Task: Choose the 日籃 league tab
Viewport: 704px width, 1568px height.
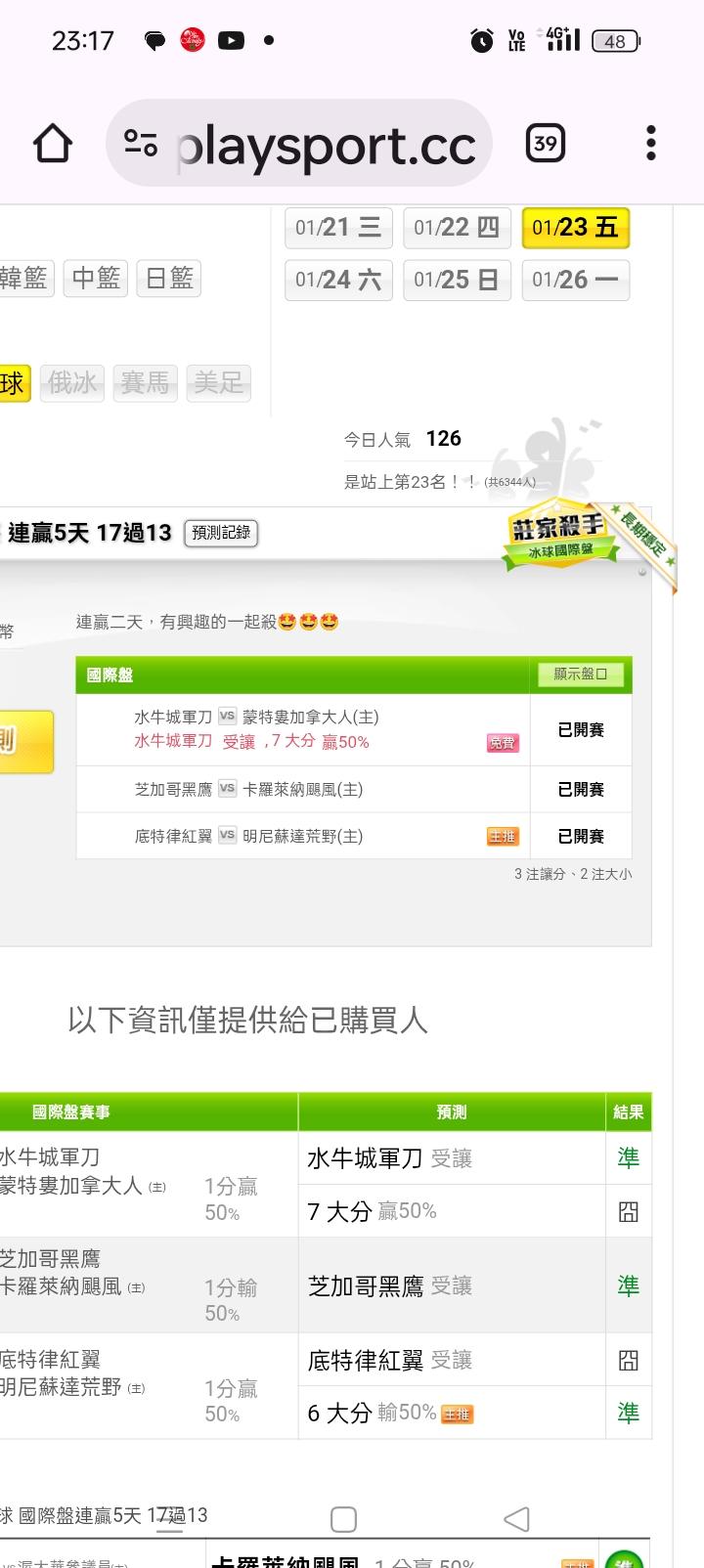Action: pos(168,279)
